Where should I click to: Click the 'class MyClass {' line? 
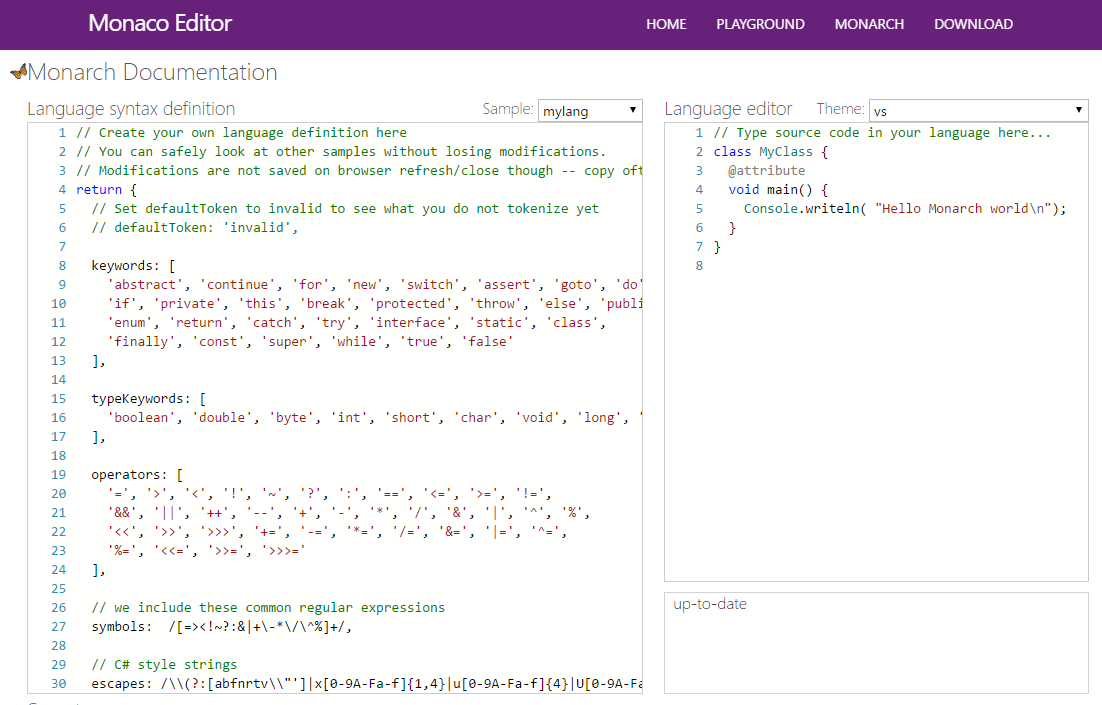(x=771, y=152)
